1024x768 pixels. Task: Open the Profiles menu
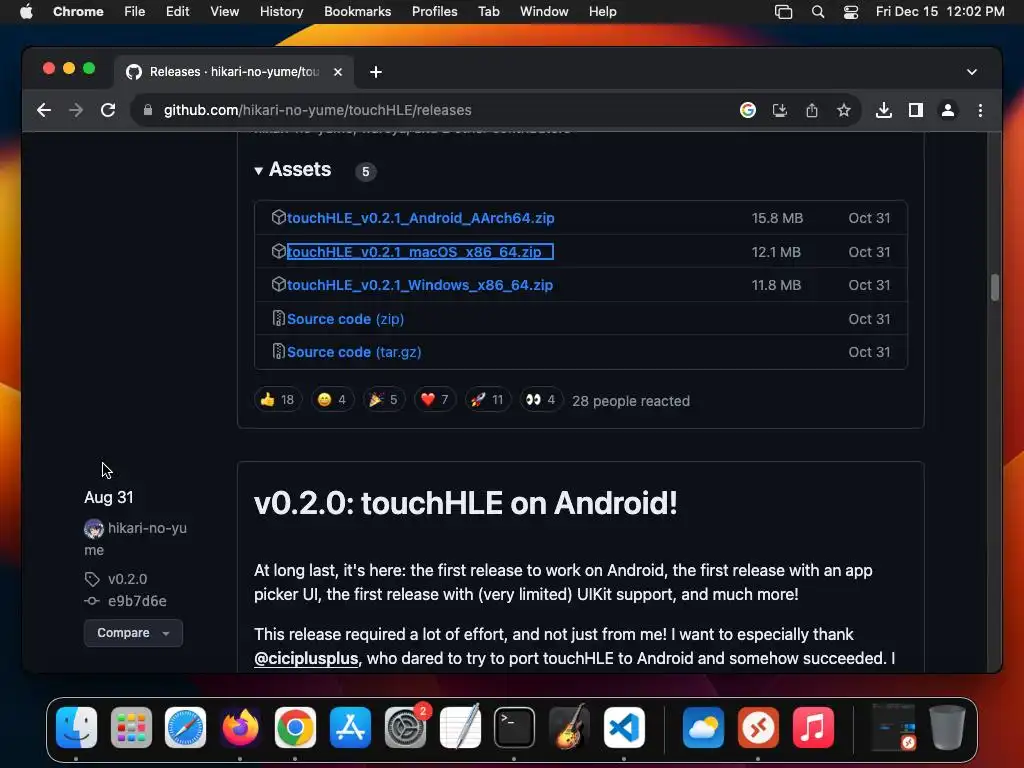pyautogui.click(x=434, y=12)
